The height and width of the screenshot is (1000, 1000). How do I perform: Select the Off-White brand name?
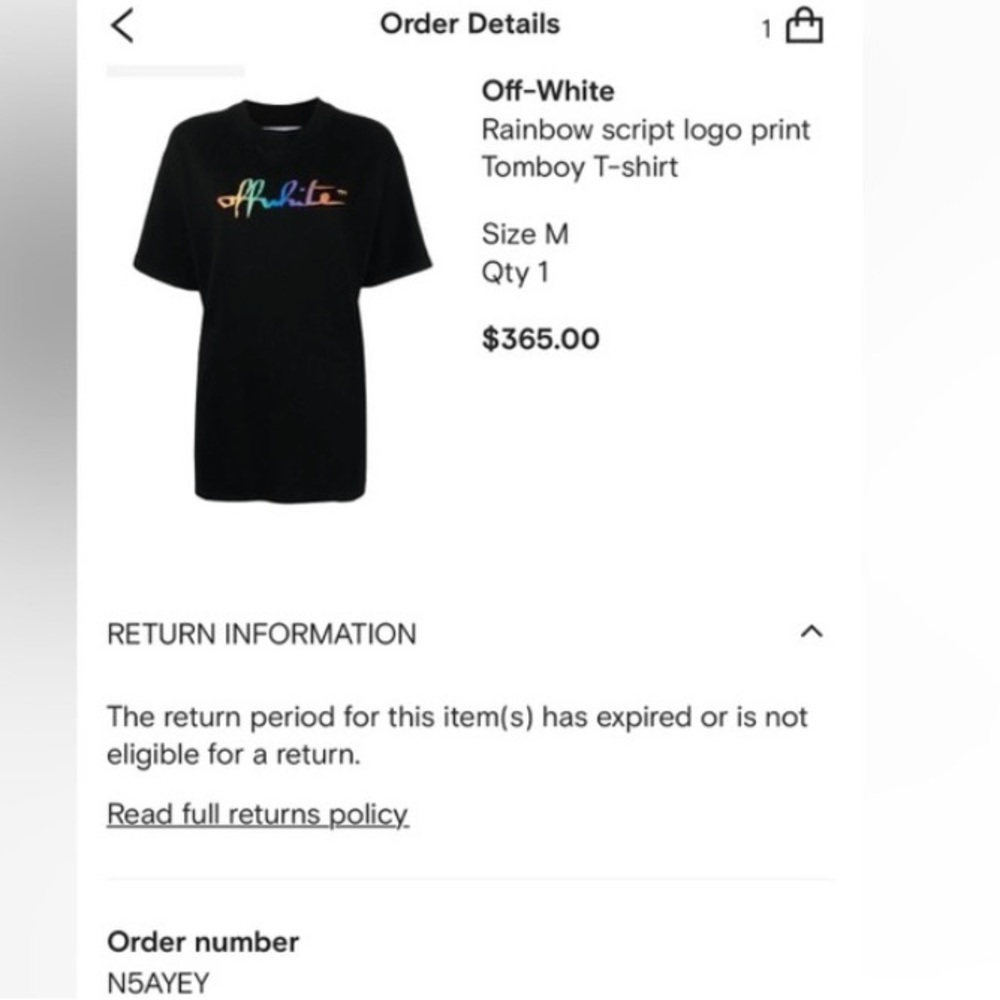point(548,91)
